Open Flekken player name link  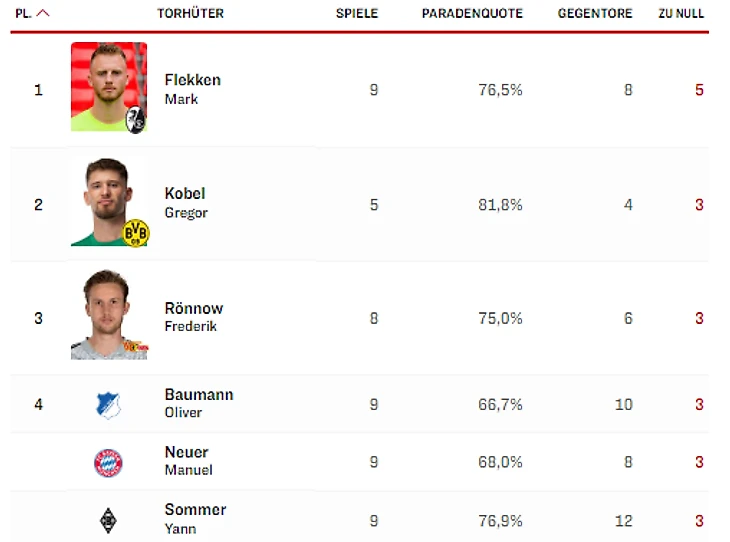click(192, 80)
